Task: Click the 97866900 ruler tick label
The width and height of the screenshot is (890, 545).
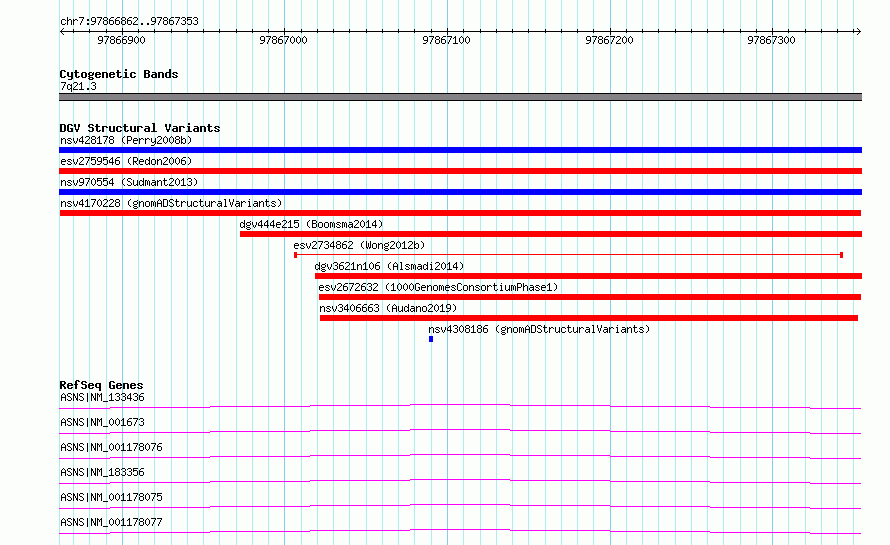Action: 121,40
